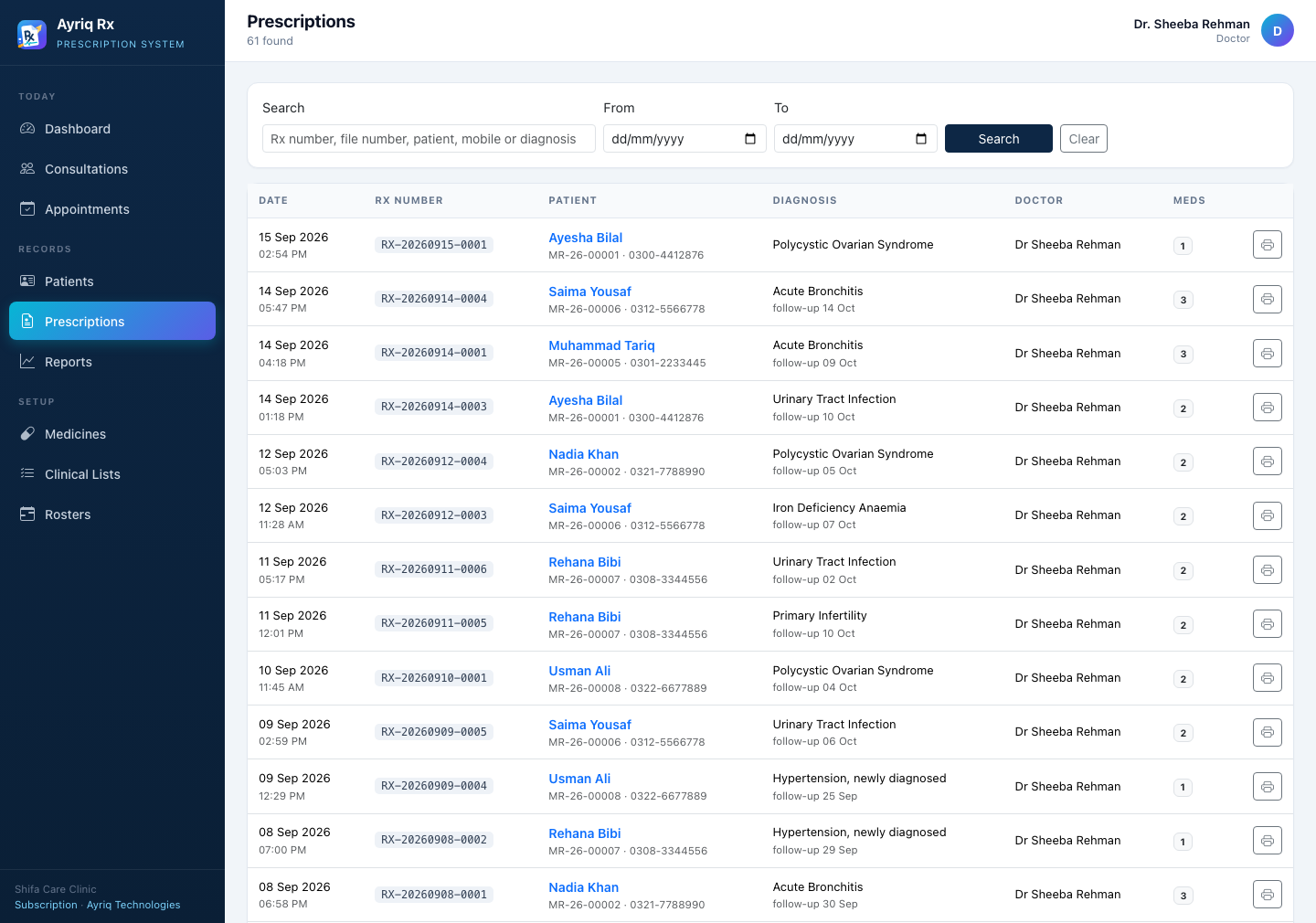Open Clinical Lists setup page
1316x923 pixels.
coord(112,474)
